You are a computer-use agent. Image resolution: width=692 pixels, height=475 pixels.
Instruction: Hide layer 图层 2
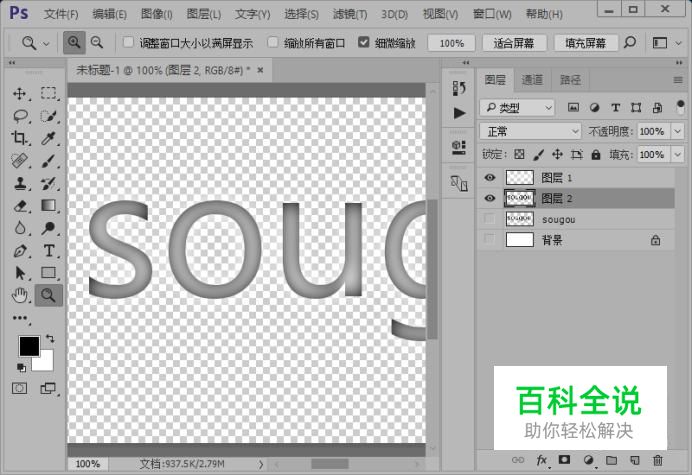pos(489,198)
